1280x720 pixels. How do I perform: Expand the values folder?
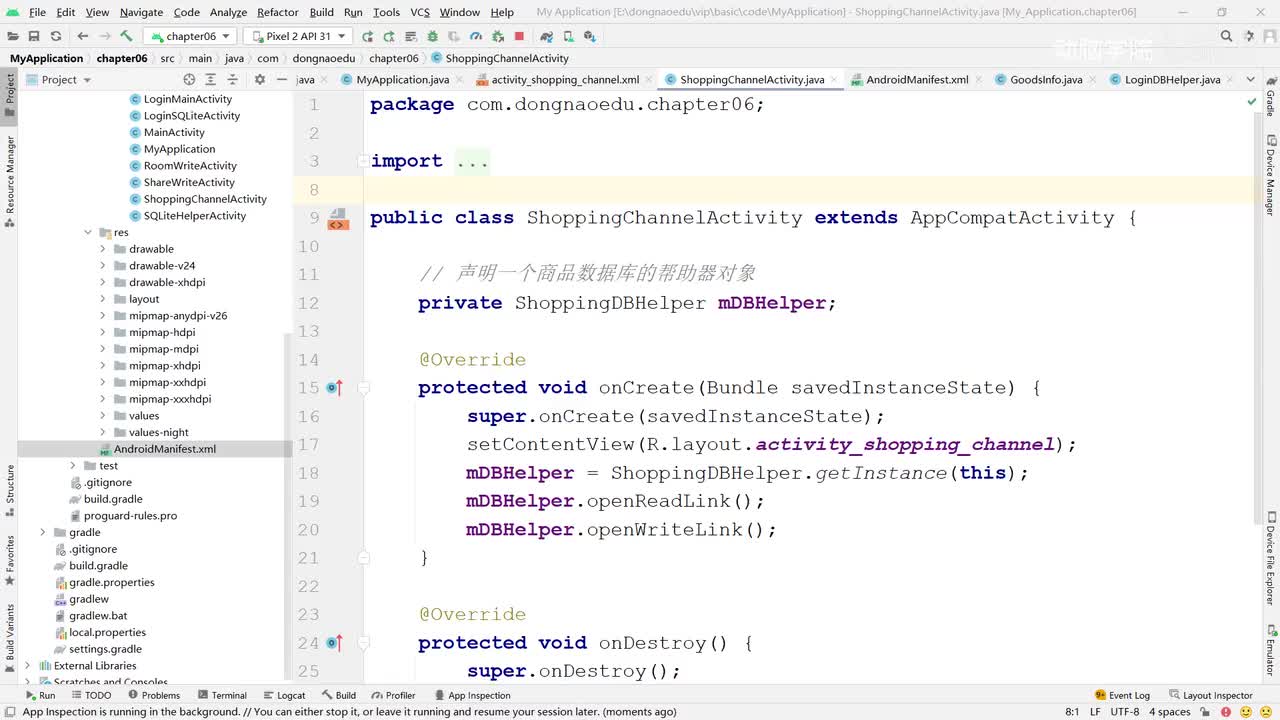(x=103, y=416)
